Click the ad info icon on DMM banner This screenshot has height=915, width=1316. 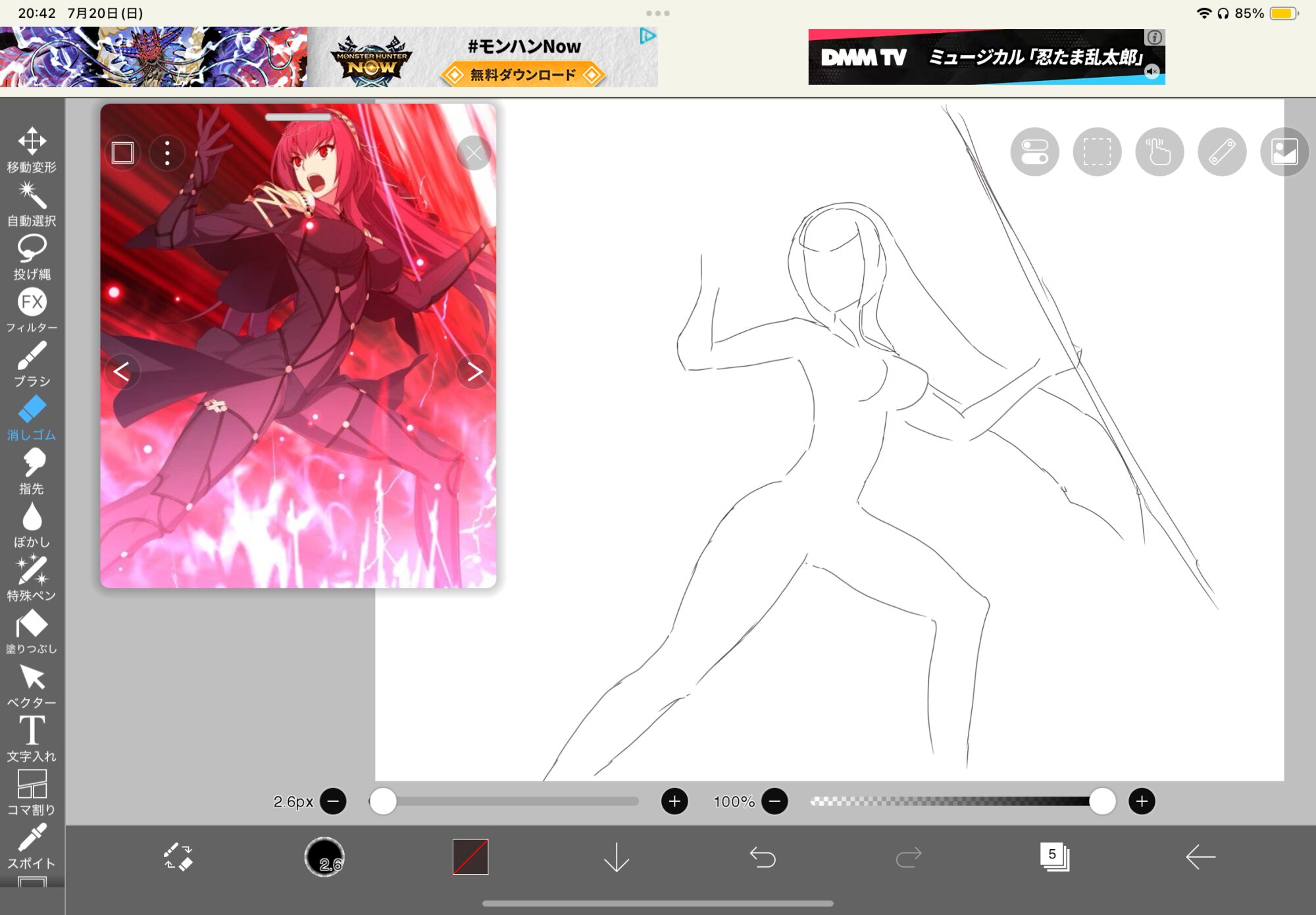pyautogui.click(x=1155, y=38)
